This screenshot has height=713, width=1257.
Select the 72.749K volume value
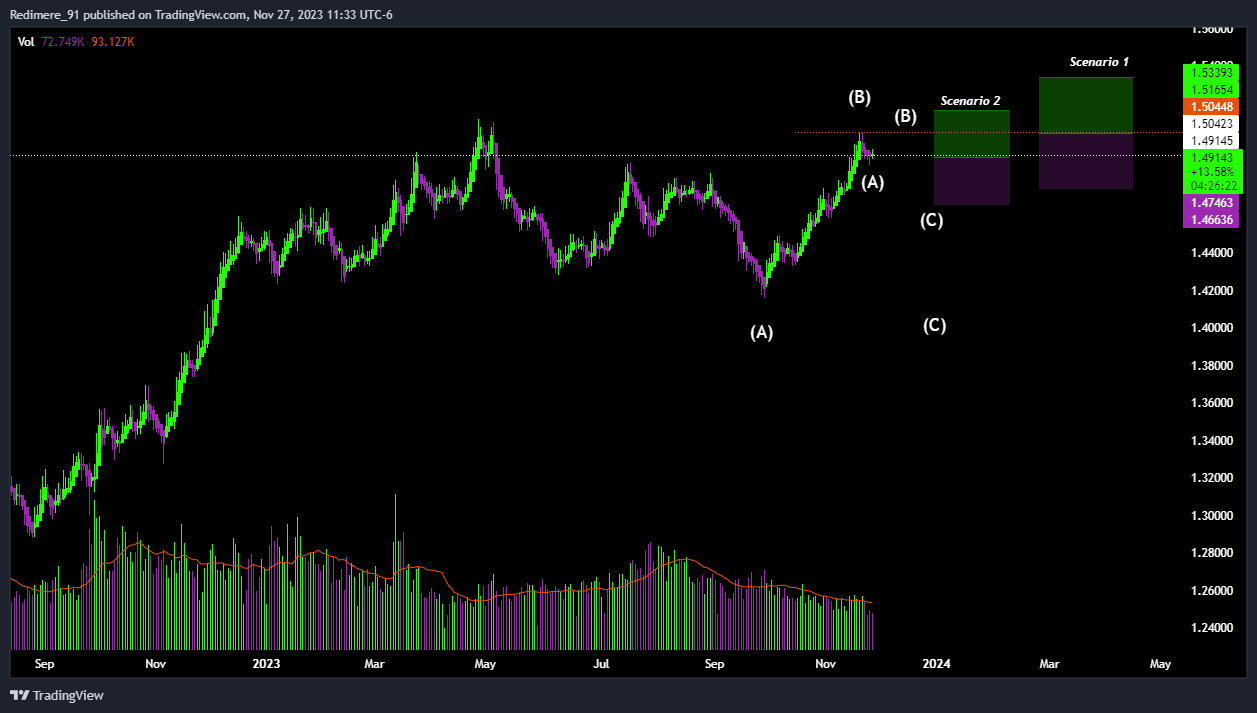(63, 42)
